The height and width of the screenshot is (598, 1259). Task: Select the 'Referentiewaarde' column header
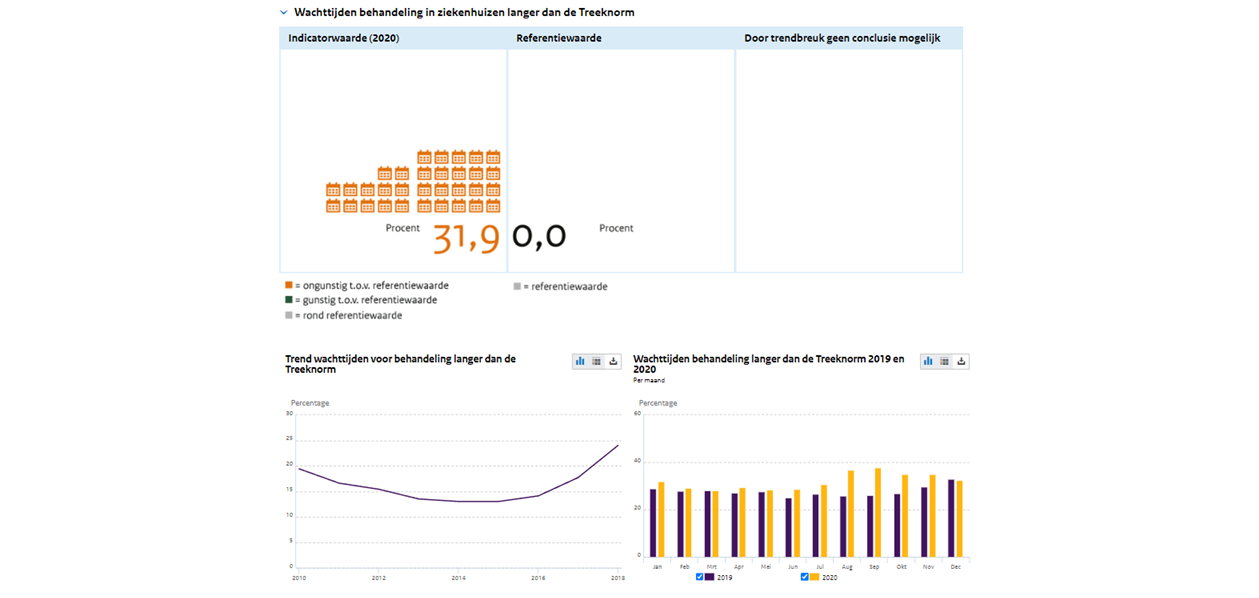[x=559, y=39]
